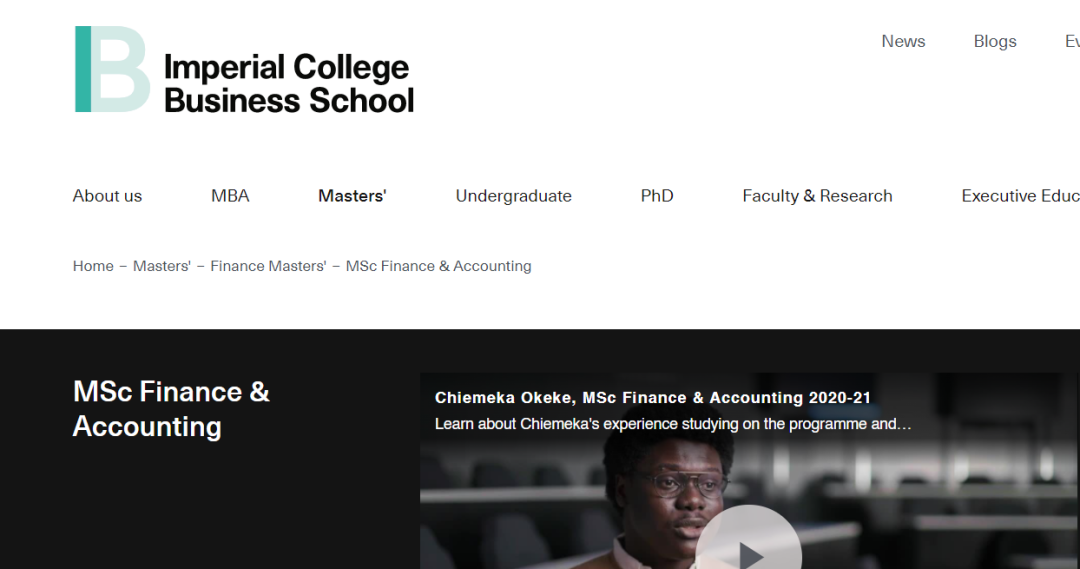1080x569 pixels.
Task: Click the Masters' breadcrumb link
Action: tap(162, 266)
